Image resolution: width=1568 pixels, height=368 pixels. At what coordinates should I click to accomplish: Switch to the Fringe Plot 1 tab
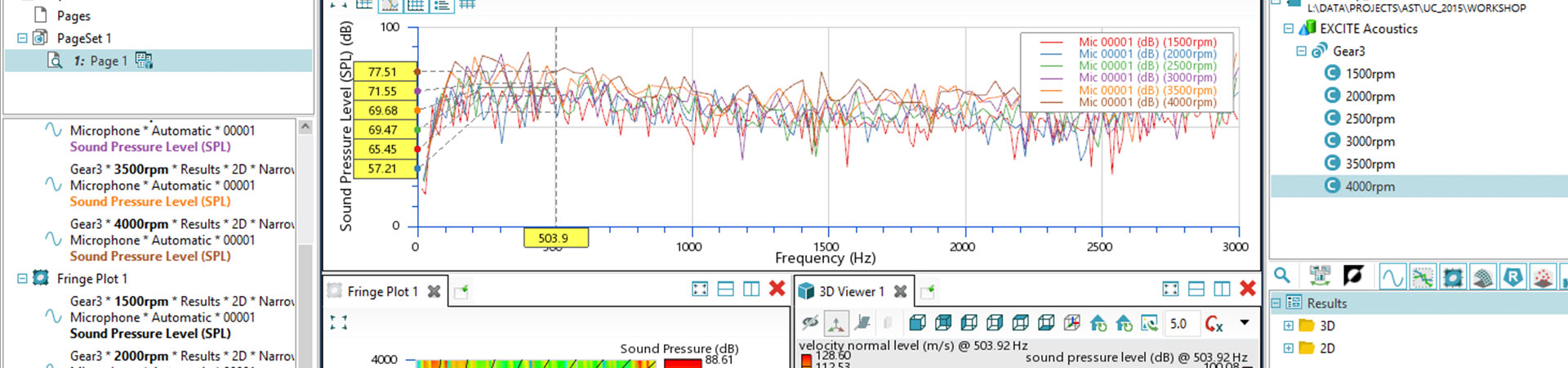click(x=382, y=292)
